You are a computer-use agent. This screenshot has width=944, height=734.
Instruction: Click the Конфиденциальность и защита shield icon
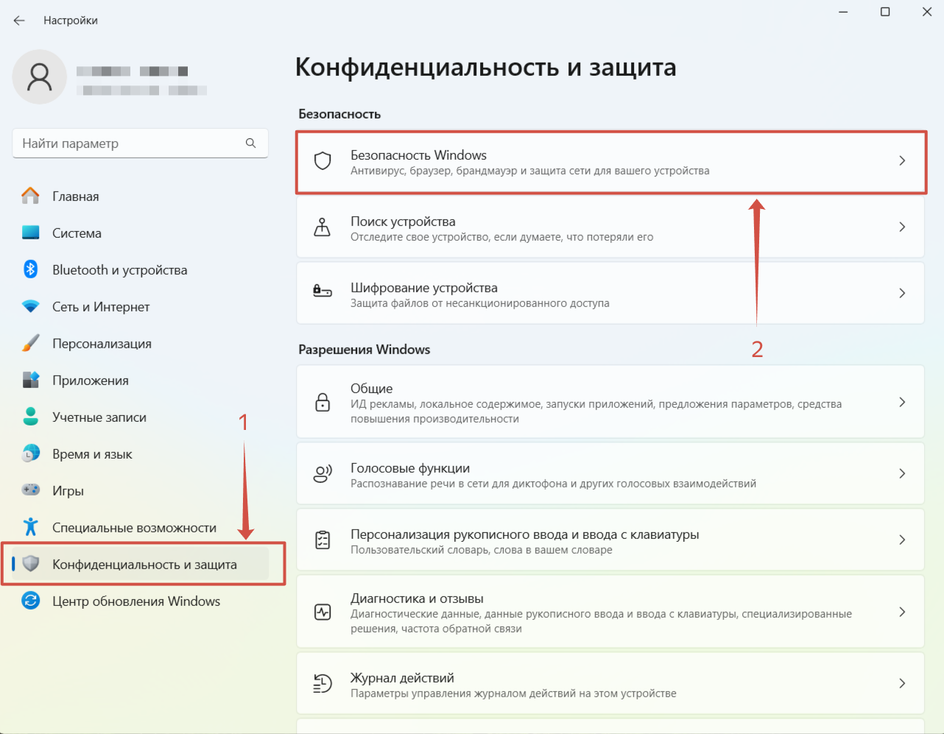(x=30, y=564)
